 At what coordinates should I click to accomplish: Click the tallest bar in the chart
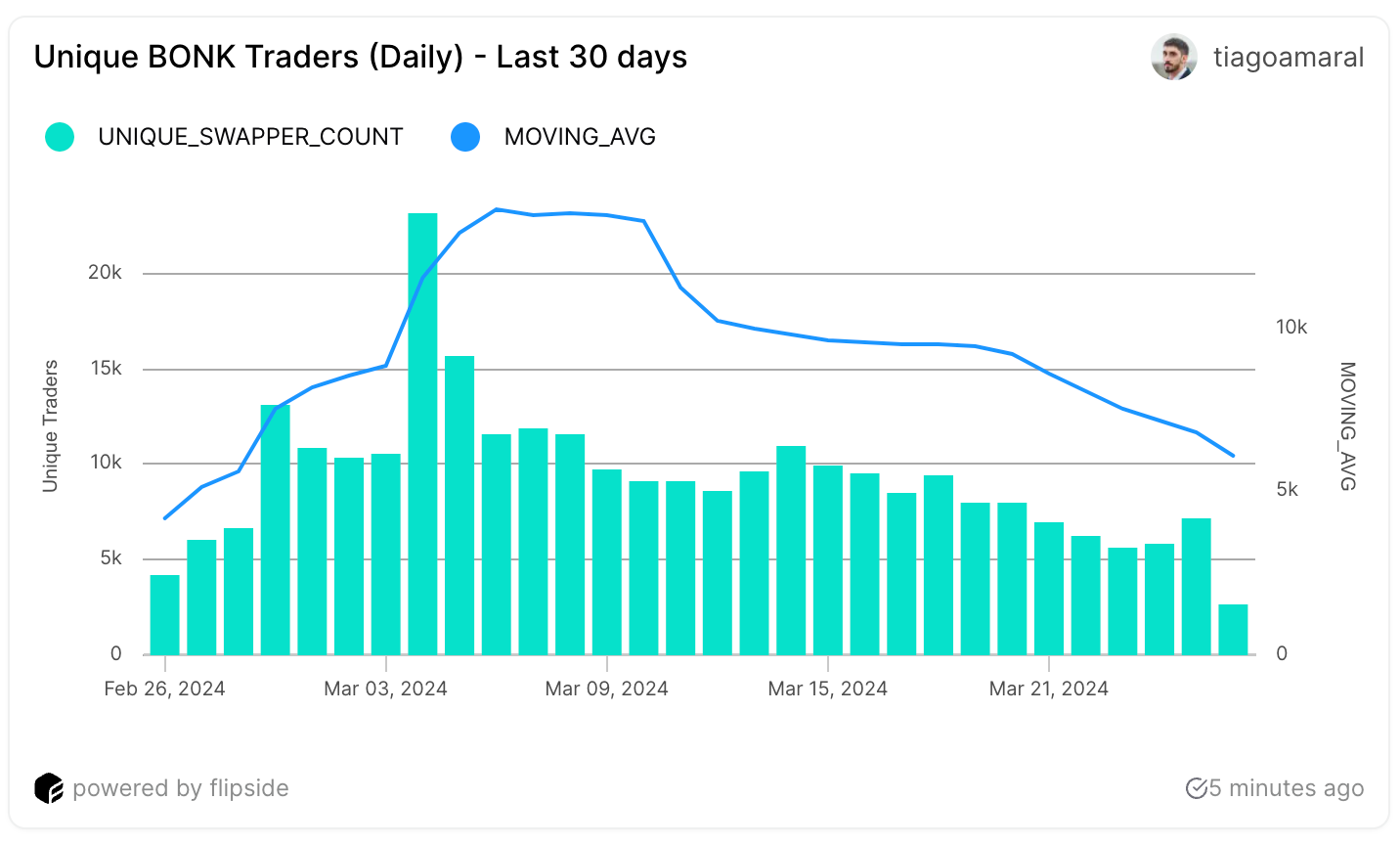tap(422, 433)
